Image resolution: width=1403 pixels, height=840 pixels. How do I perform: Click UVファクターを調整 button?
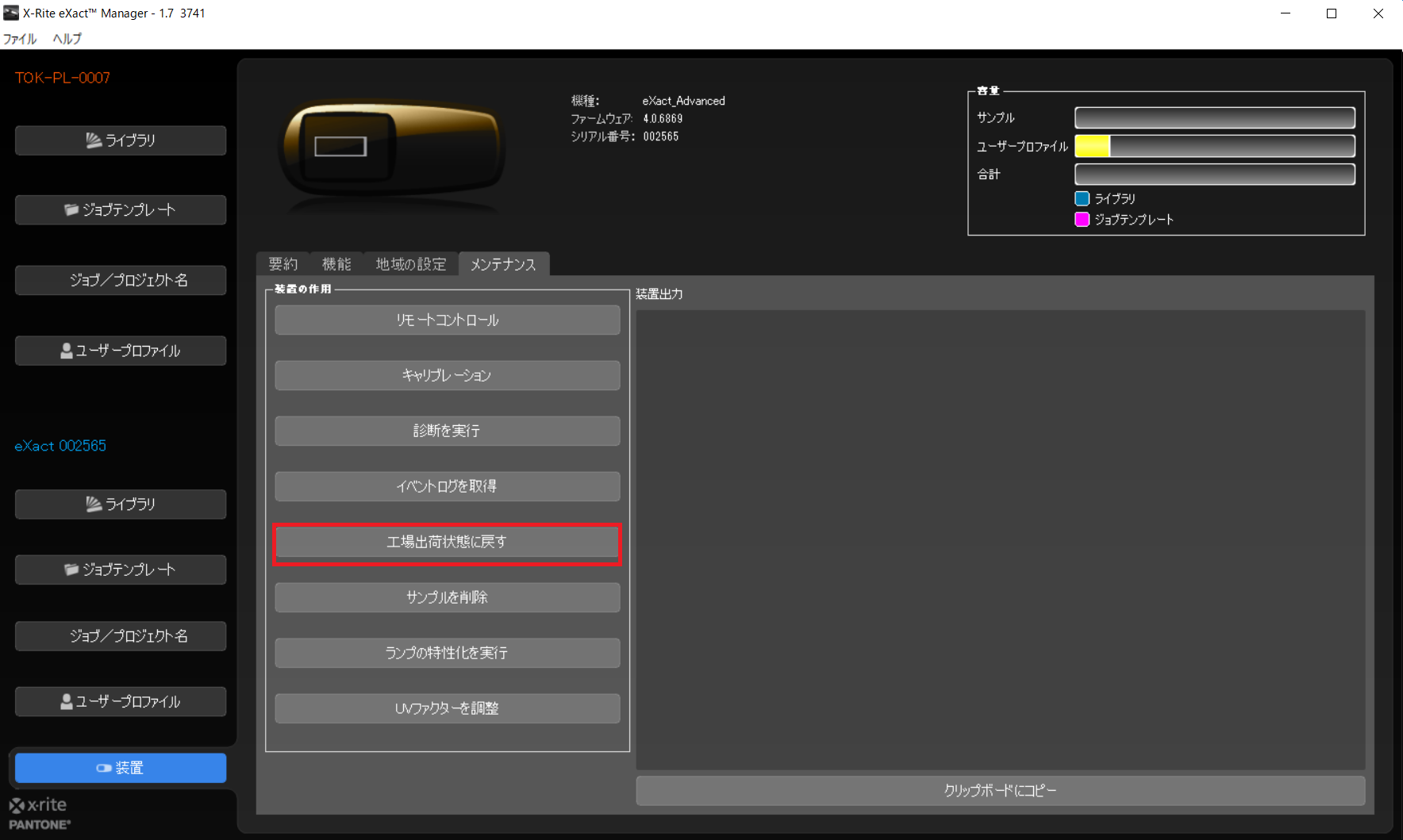448,709
